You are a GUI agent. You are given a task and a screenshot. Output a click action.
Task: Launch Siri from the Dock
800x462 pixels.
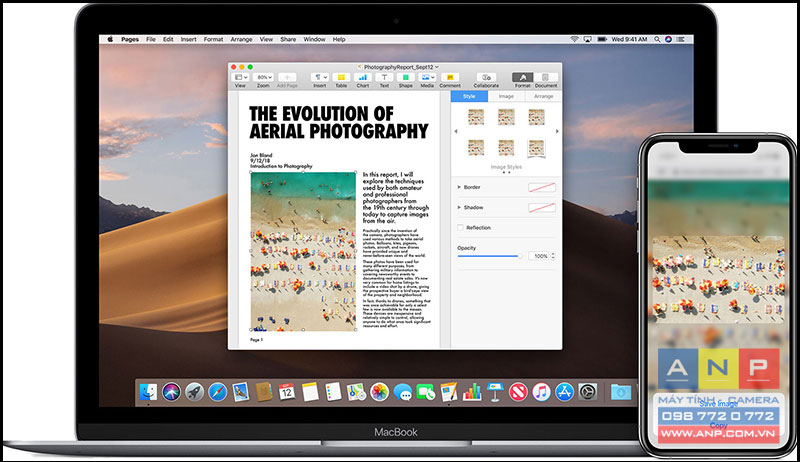coord(171,392)
